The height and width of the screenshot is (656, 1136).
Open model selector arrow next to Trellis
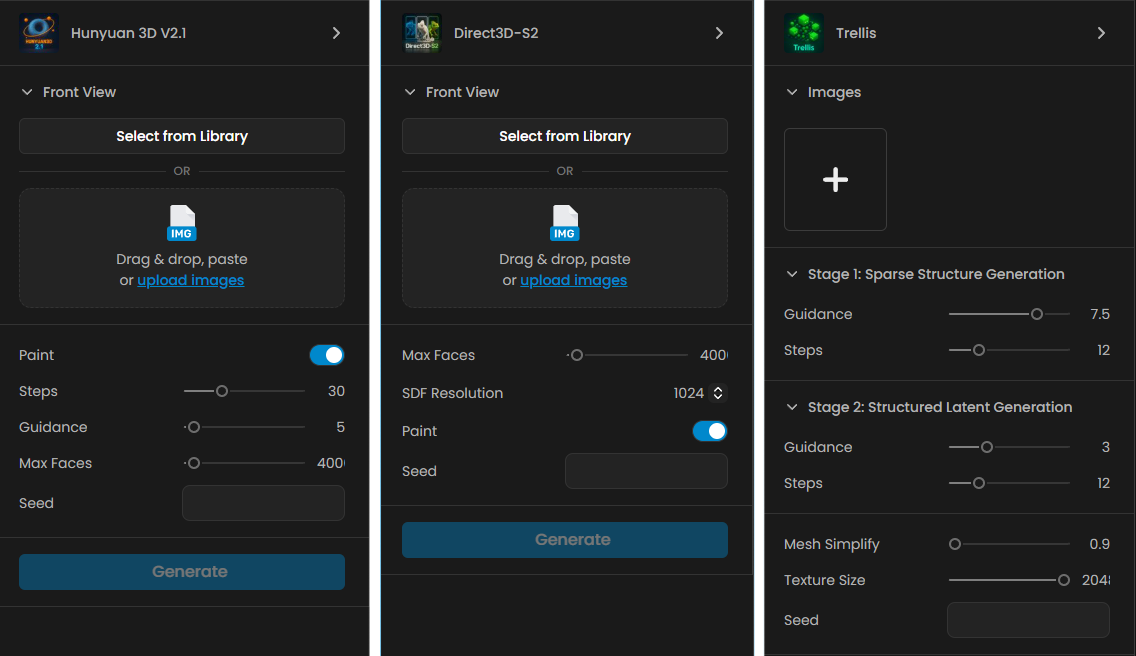click(x=1101, y=33)
